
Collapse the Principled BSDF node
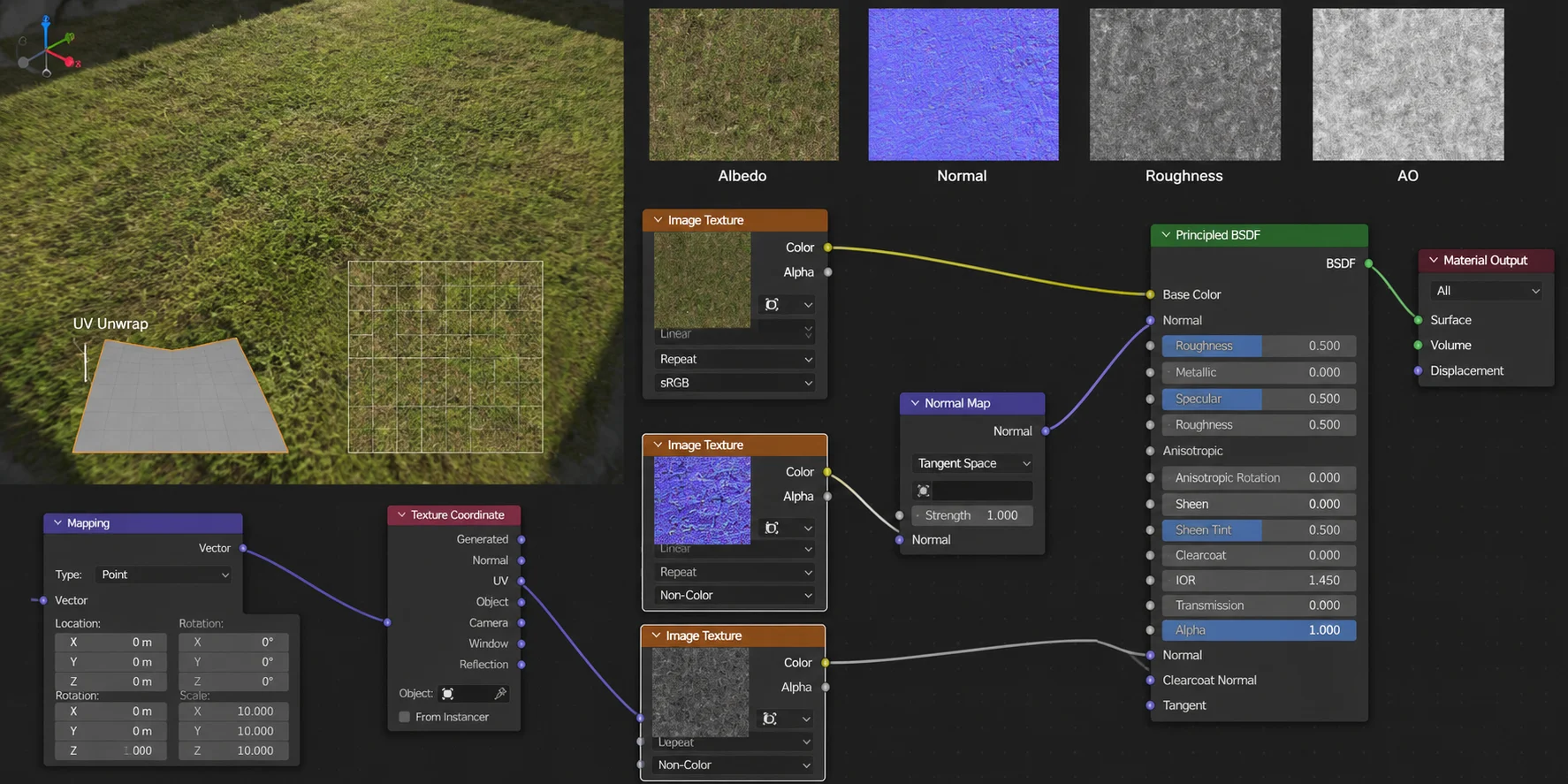pyautogui.click(x=1166, y=235)
